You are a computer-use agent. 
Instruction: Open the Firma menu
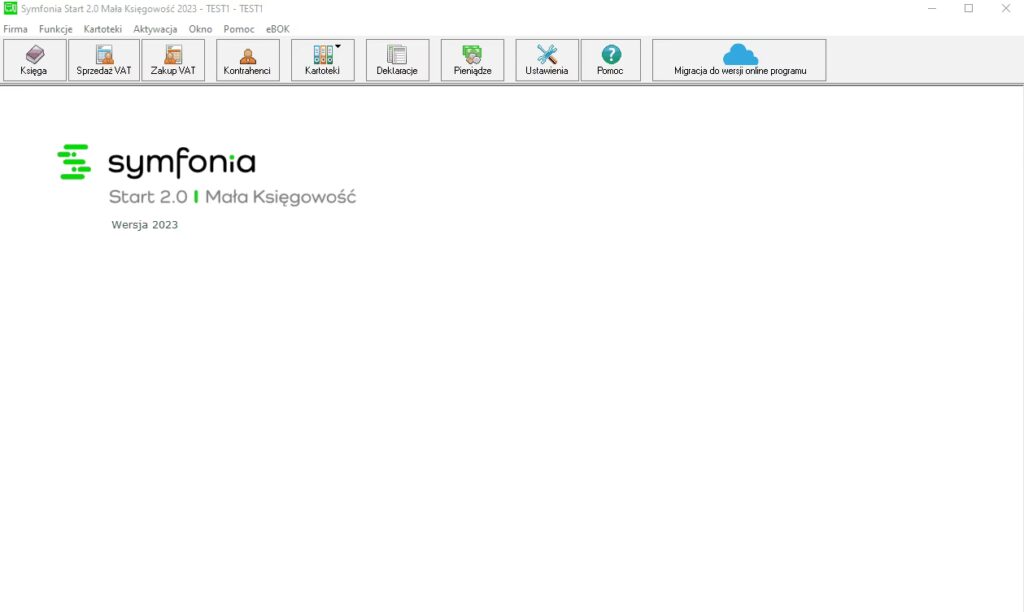(15, 29)
